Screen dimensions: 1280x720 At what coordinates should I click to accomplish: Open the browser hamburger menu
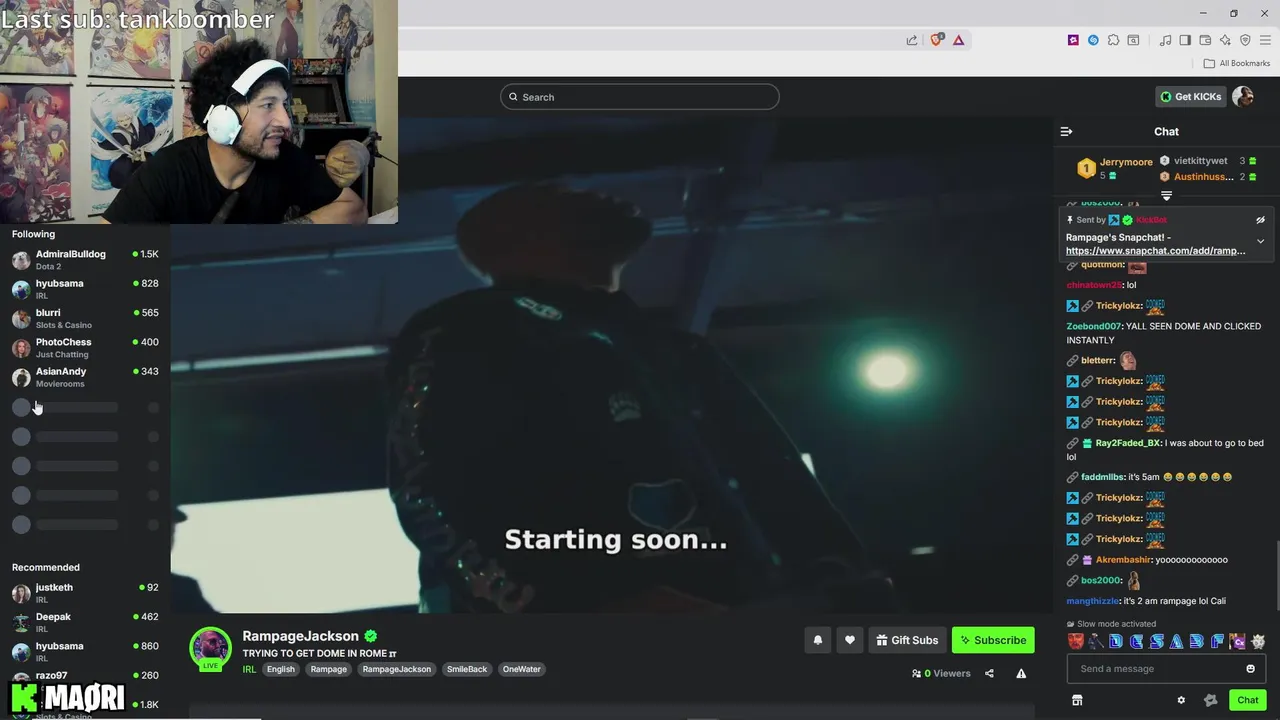[x=1265, y=40]
